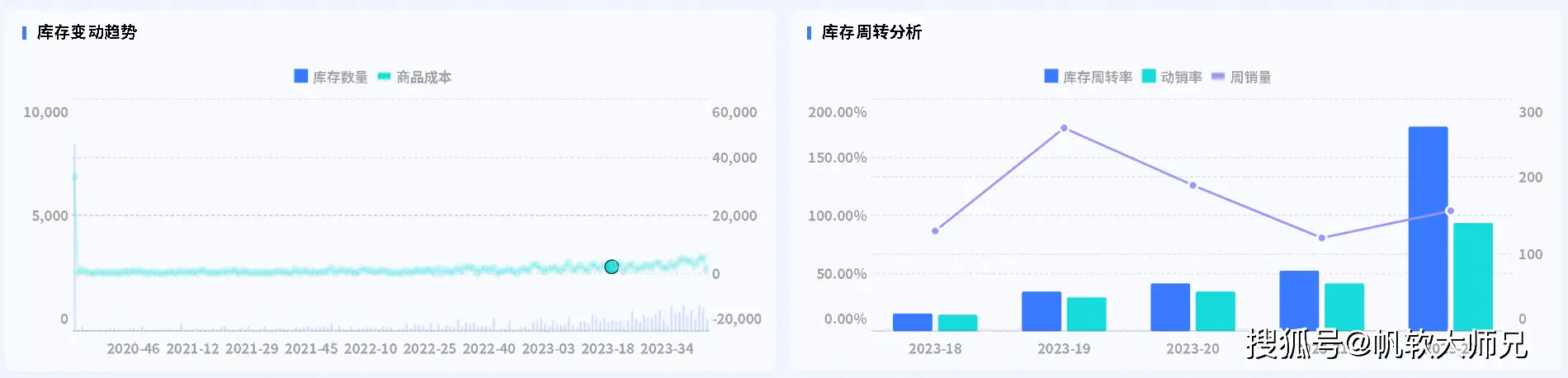Toggle the 动销率 legend item
The image size is (1568, 378).
1172,77
